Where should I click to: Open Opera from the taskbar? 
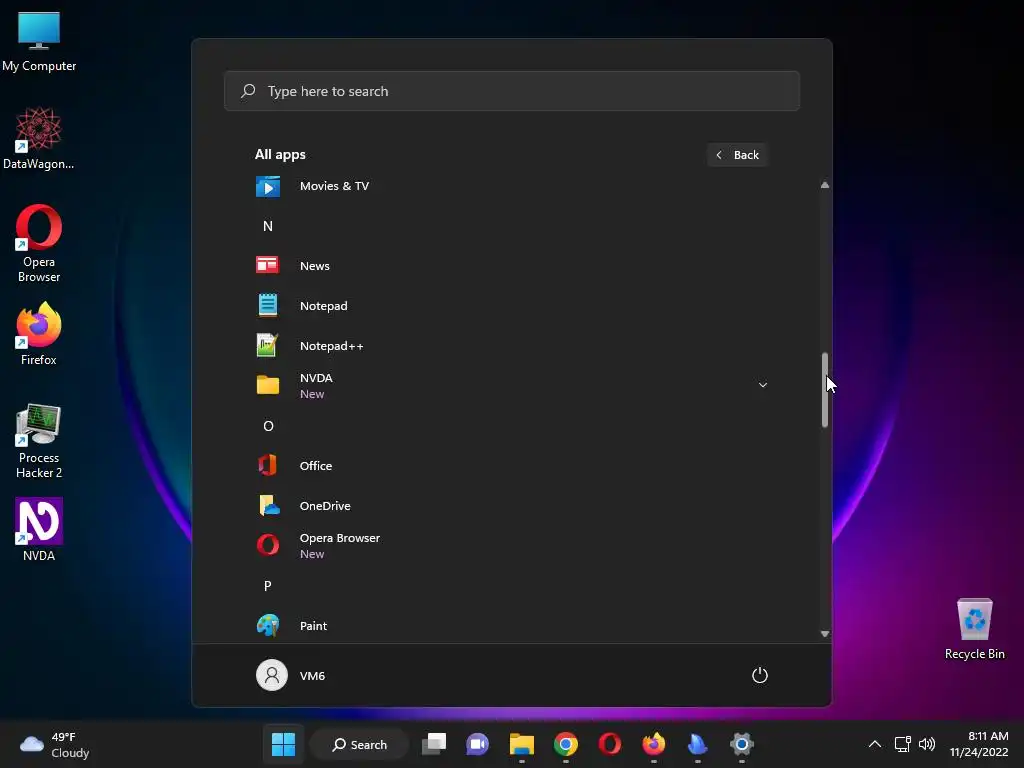tap(609, 744)
